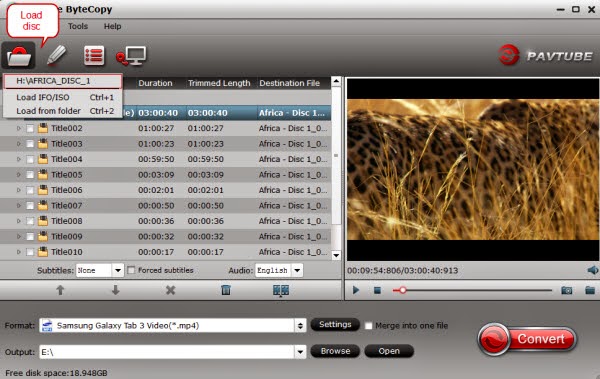Choose Load from folder menu item

coord(63,111)
